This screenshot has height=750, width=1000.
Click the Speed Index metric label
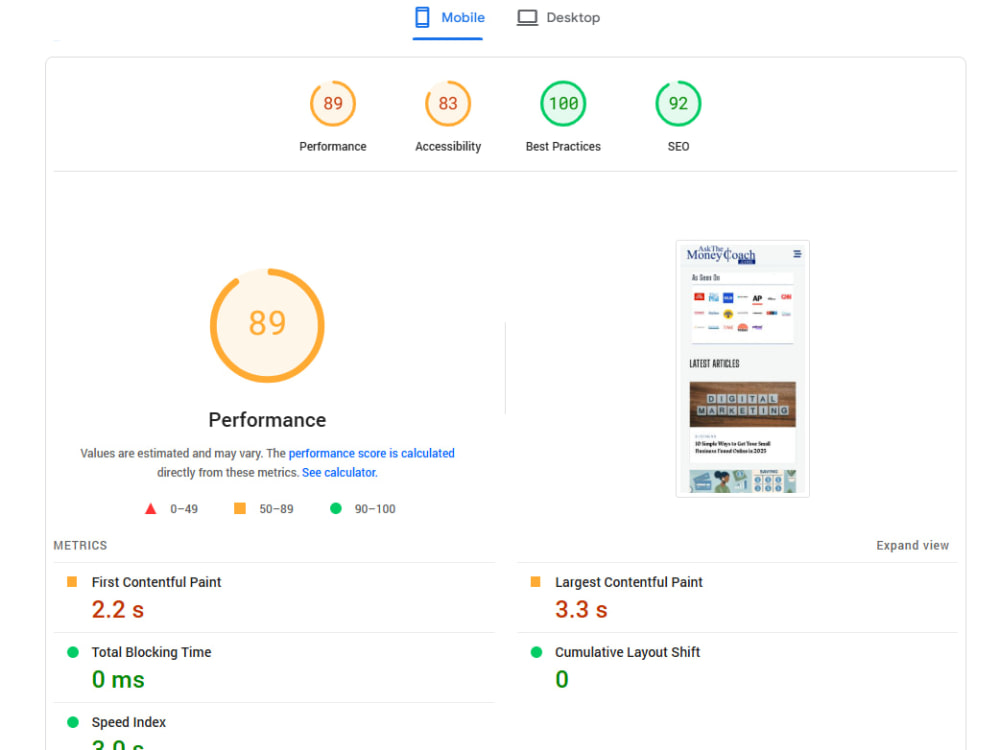(129, 723)
